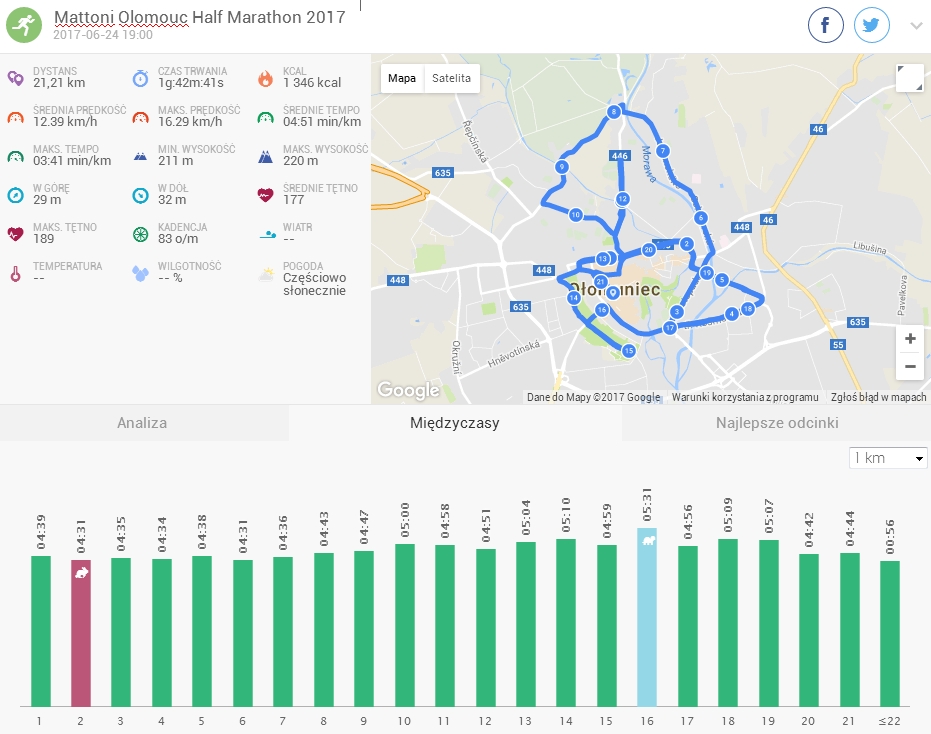Screen dimensions: 931x734
Task: Zoom out on the map
Action: tap(909, 366)
